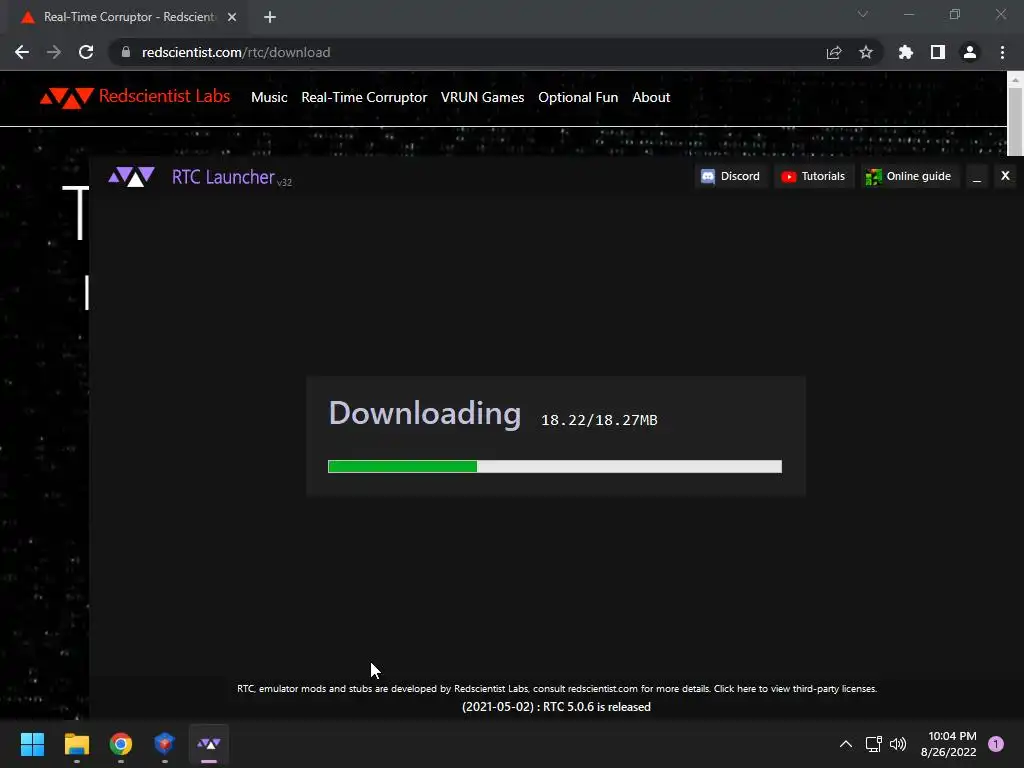This screenshot has width=1024, height=768.
Task: Share this page icon in address bar
Action: [834, 52]
